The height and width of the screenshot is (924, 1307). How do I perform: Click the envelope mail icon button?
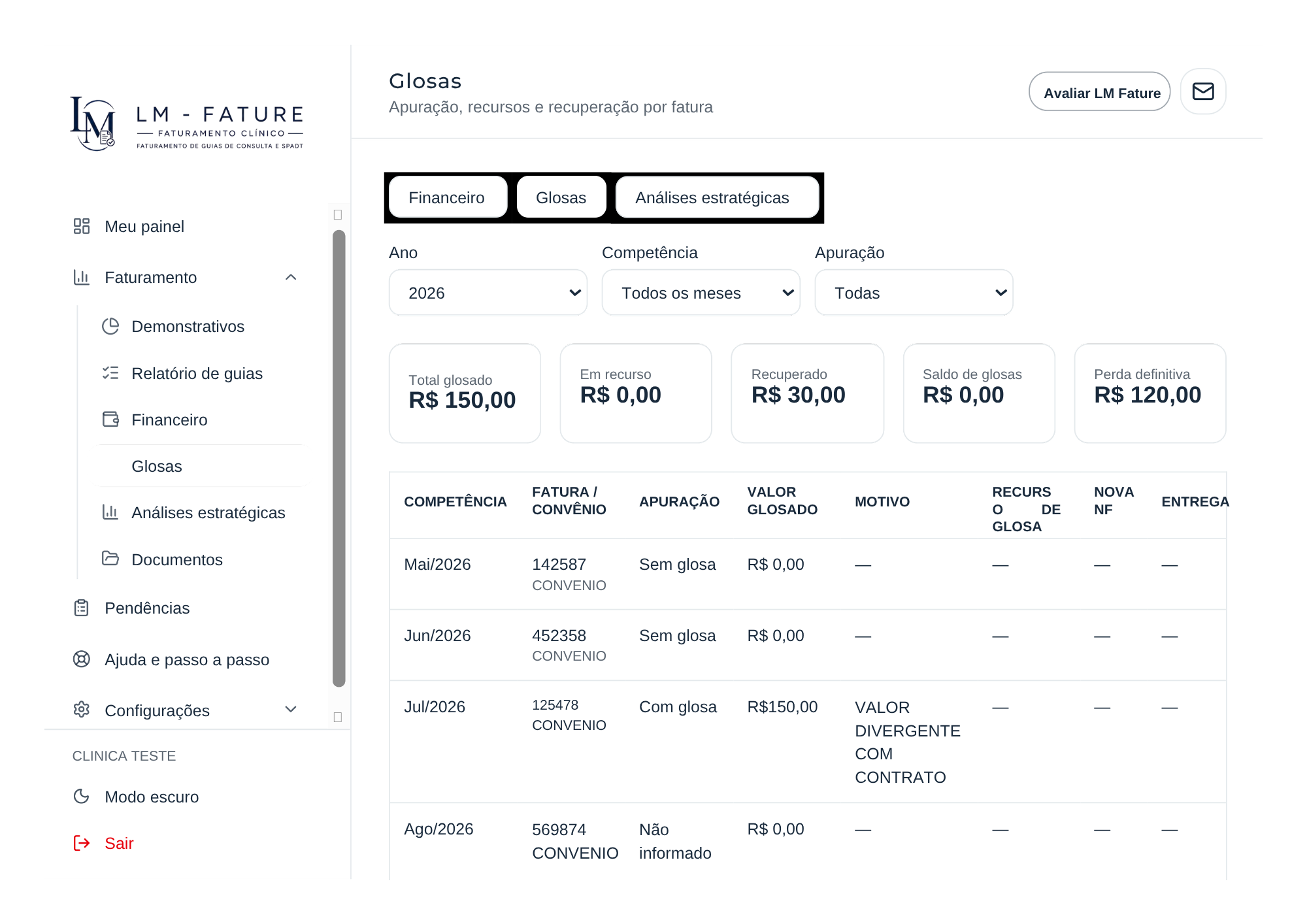click(1202, 91)
